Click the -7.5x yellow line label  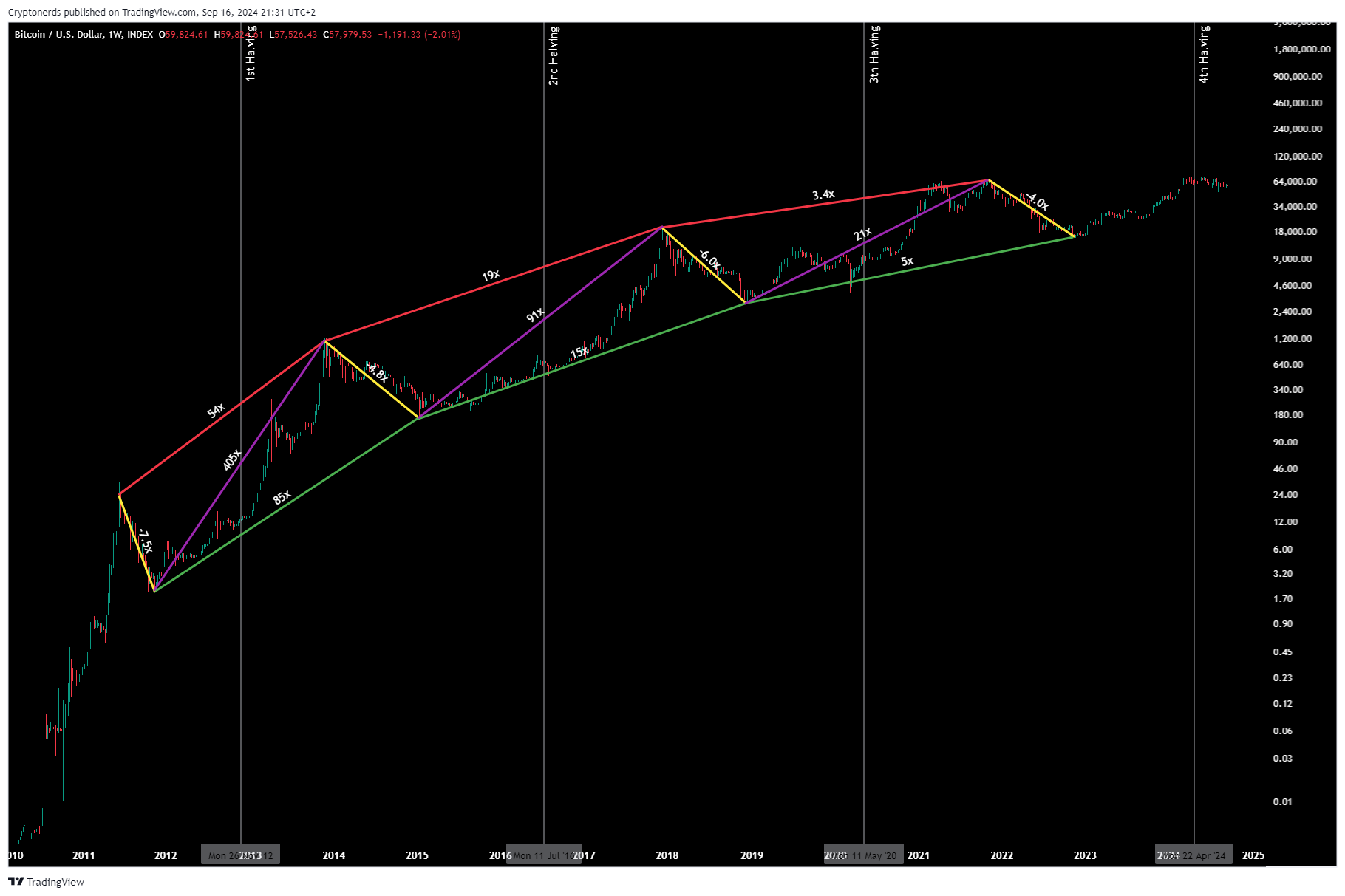click(146, 541)
